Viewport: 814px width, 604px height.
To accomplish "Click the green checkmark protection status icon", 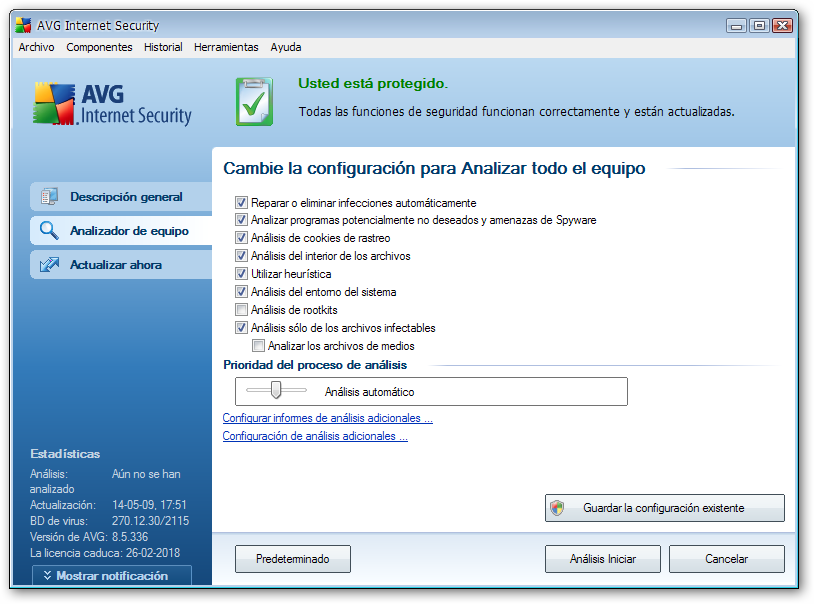I will coord(254,102).
